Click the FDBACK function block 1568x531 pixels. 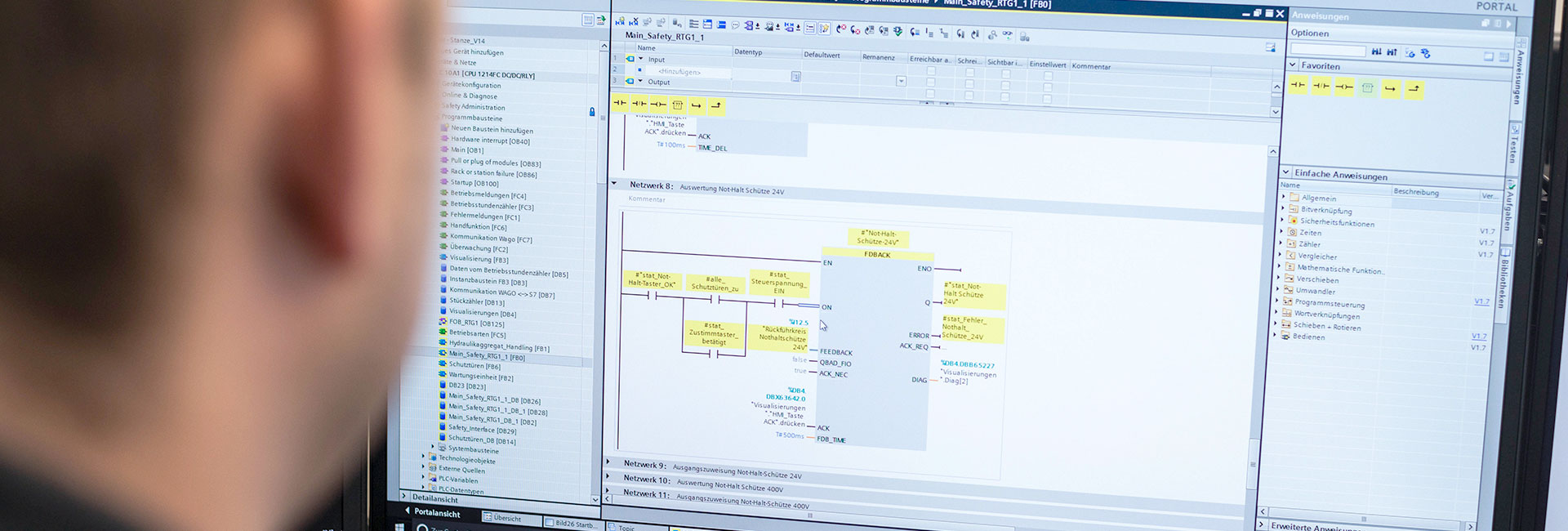click(876, 350)
